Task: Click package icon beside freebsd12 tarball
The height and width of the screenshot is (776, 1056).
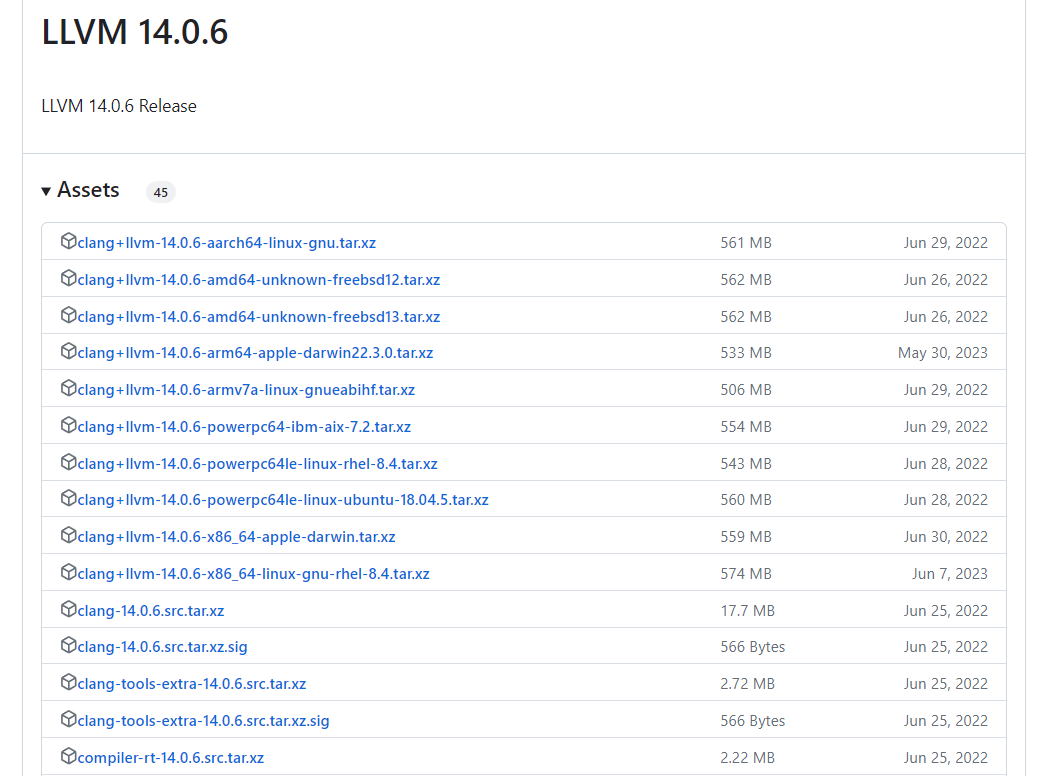Action: tap(68, 278)
